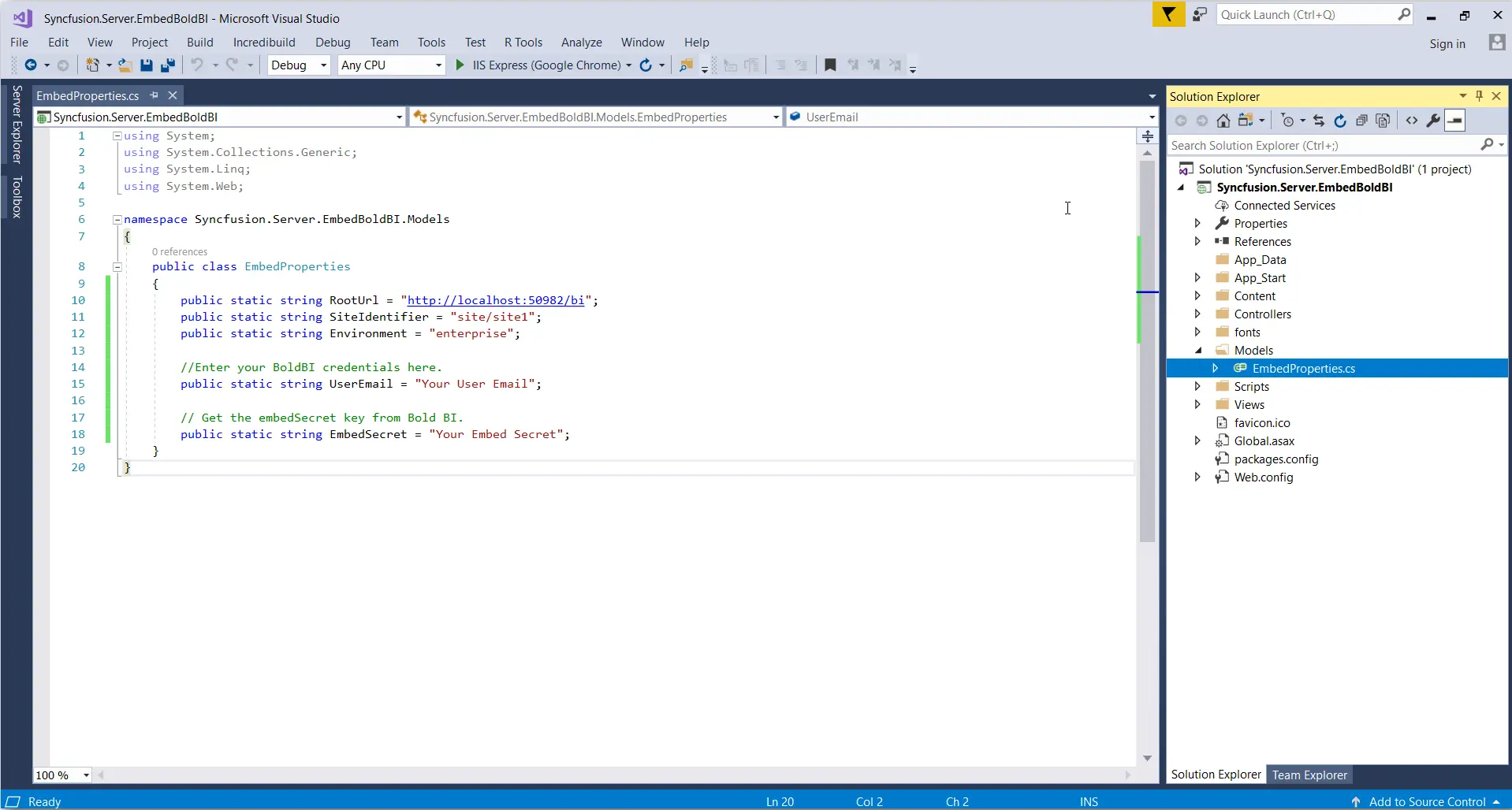Expand the Controllers folder node
This screenshot has width=1512, height=810.
tap(1197, 314)
